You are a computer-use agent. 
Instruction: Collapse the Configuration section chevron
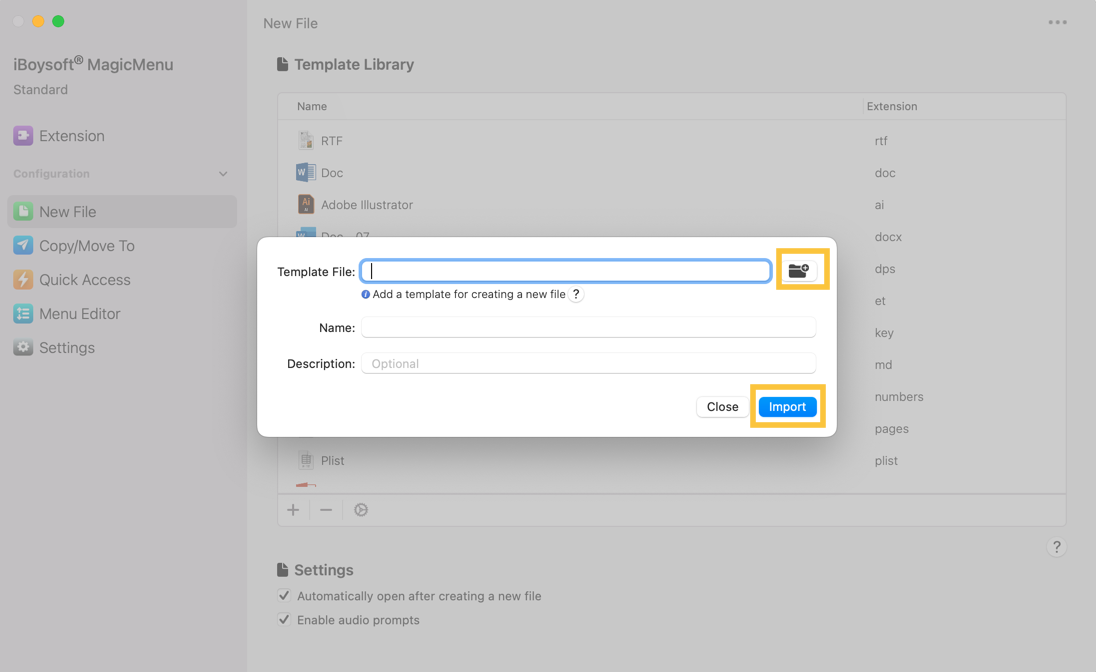click(x=223, y=174)
